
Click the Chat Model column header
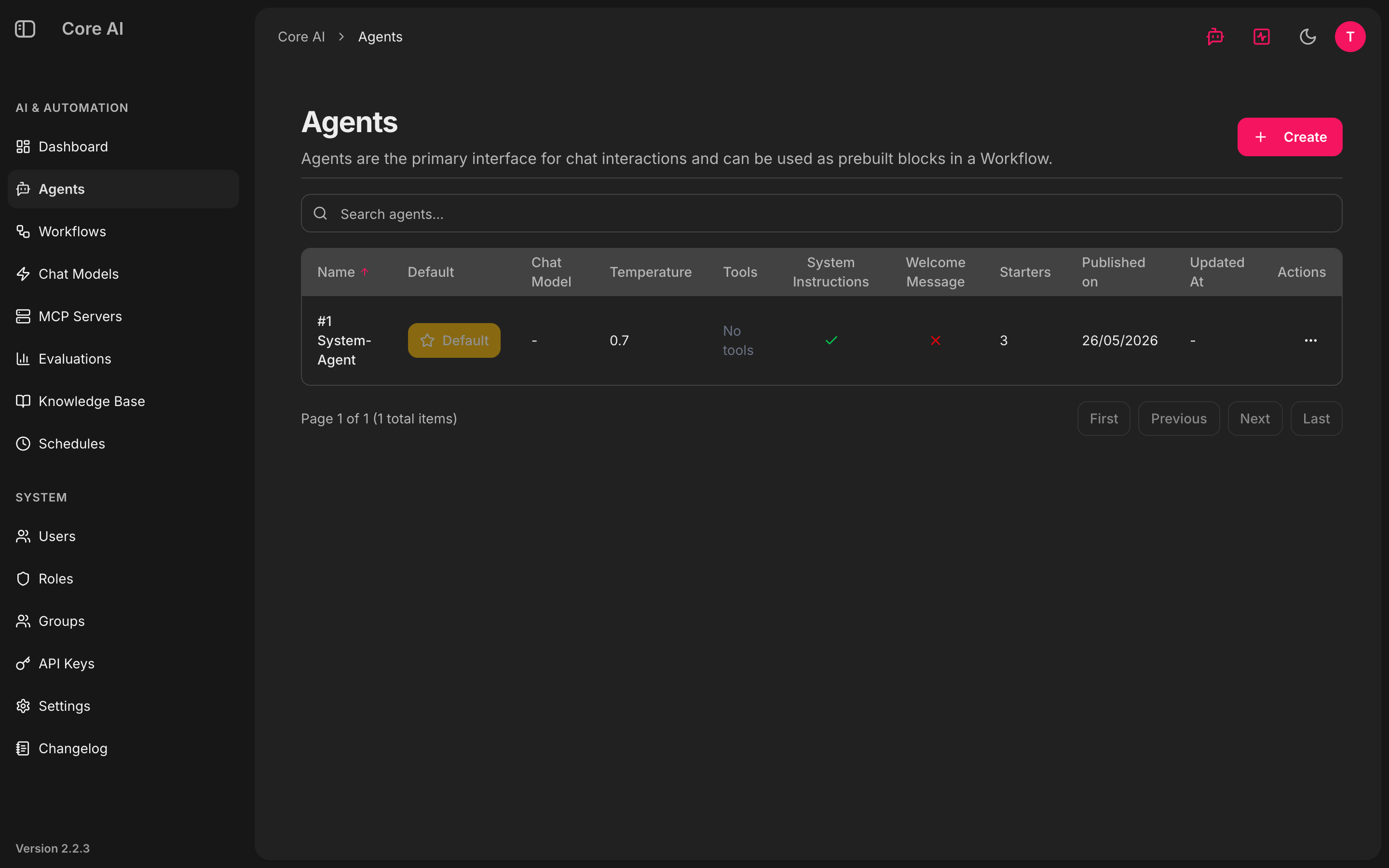[x=551, y=272]
